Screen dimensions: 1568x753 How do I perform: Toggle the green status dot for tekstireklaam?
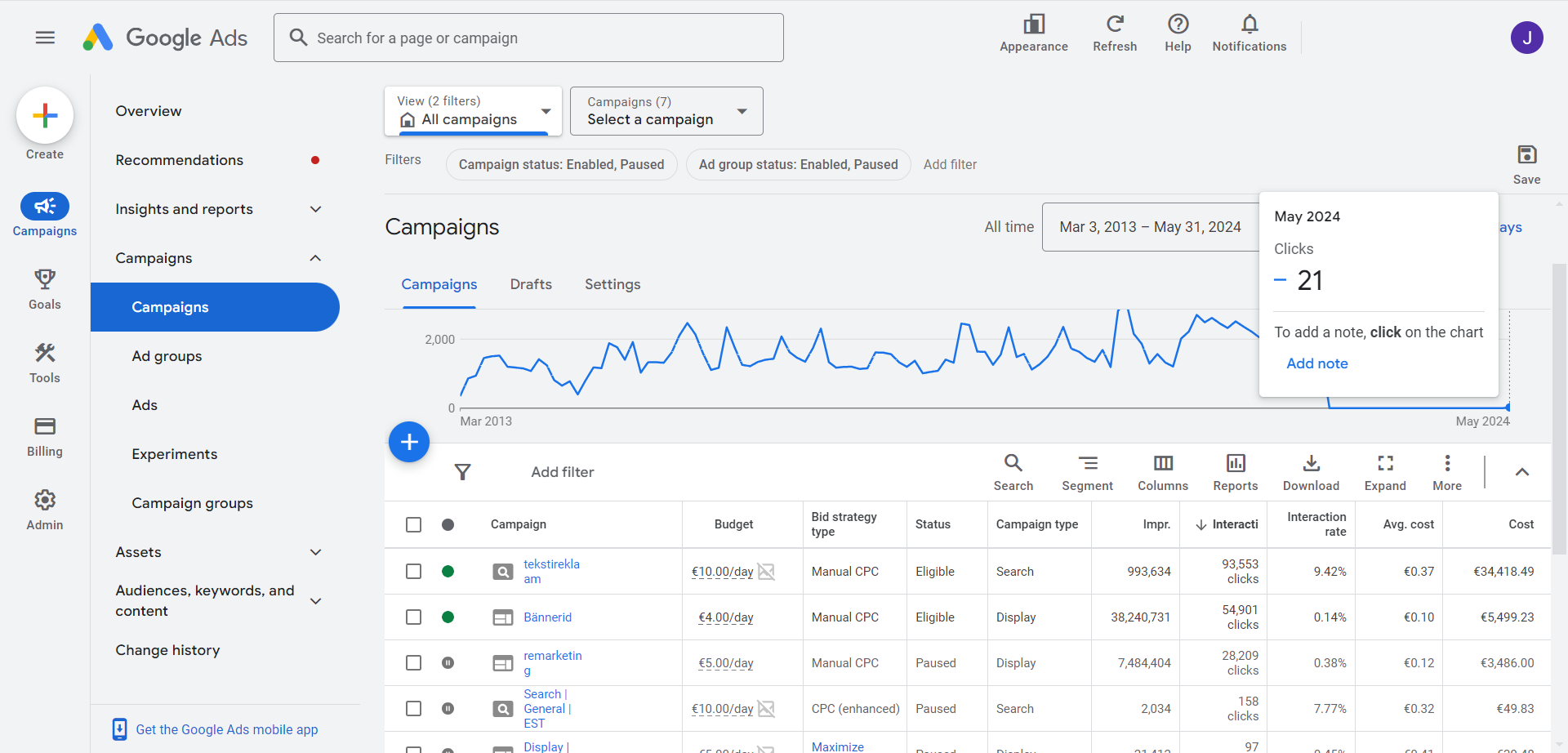coord(448,571)
